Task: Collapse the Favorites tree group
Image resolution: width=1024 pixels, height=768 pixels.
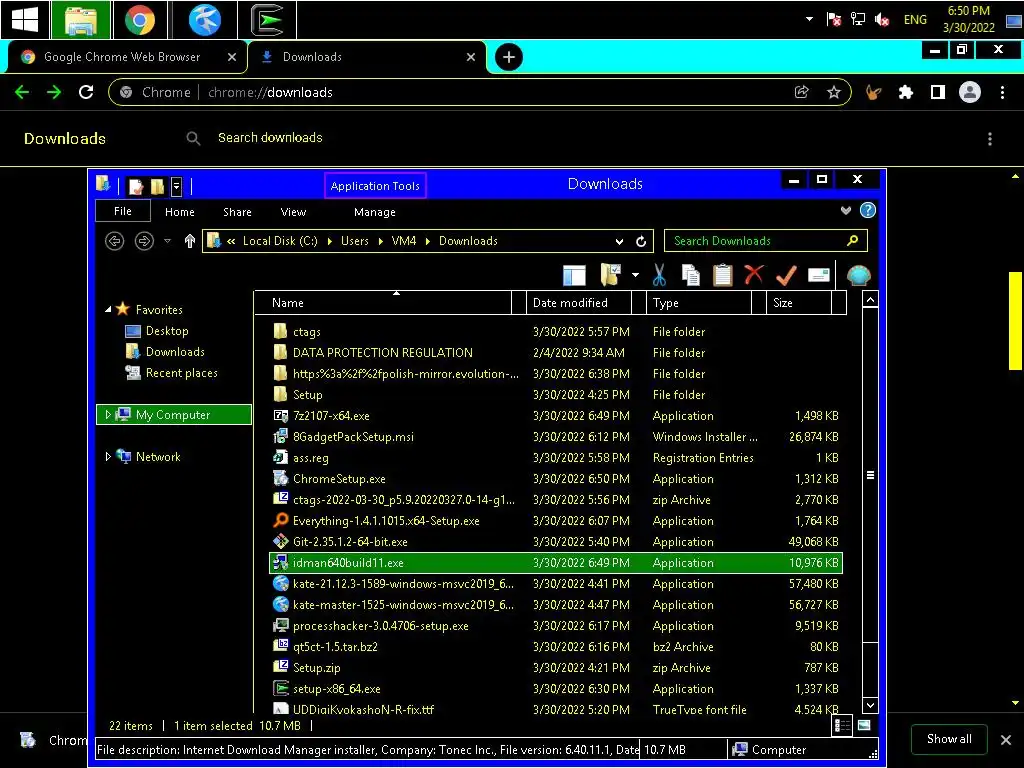Action: [108, 310]
